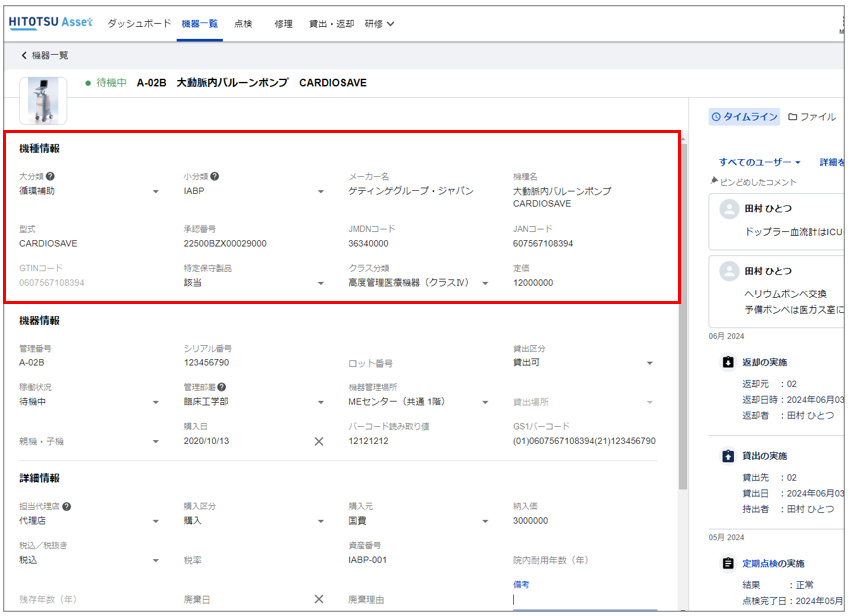Expand the 税込／税抜き dropdown

coord(89,560)
